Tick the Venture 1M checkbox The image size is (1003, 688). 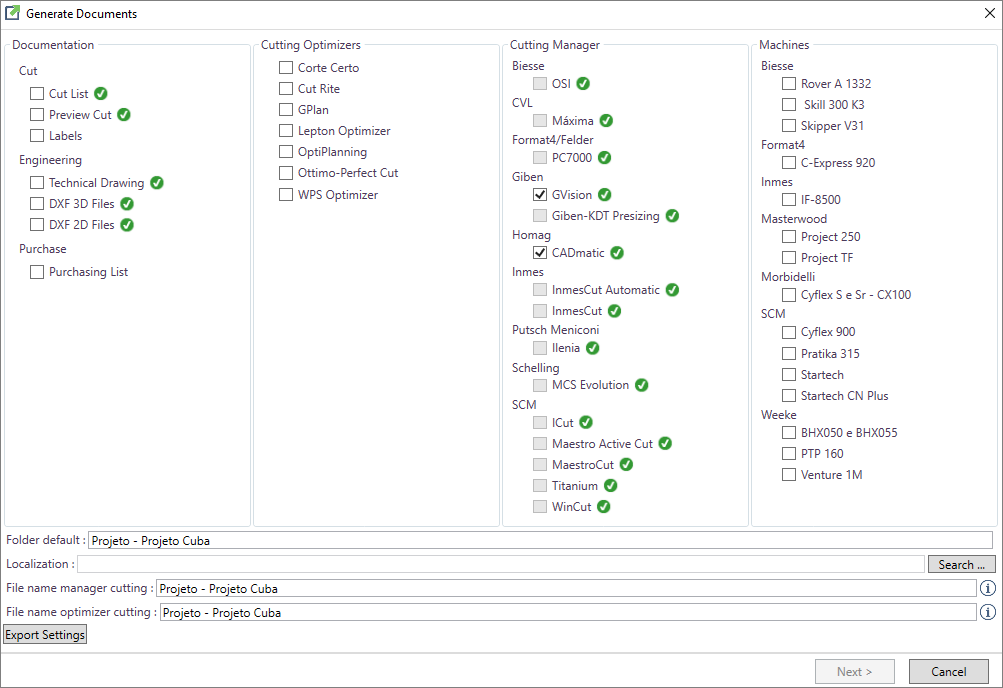789,475
